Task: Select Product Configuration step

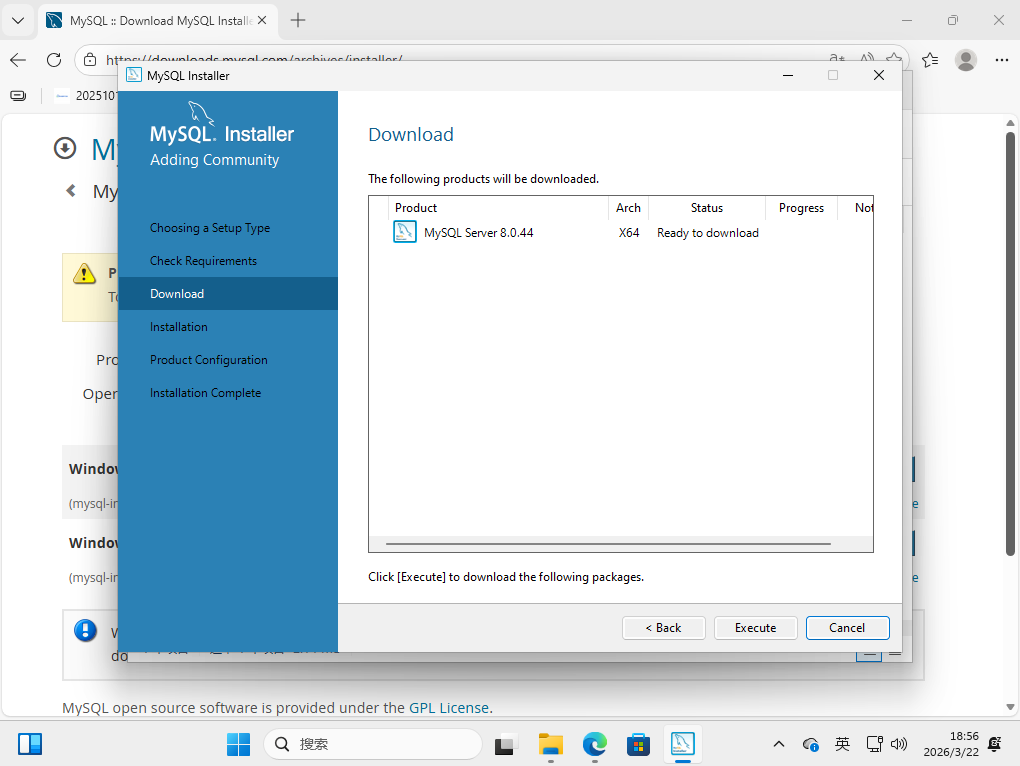Action: point(208,360)
